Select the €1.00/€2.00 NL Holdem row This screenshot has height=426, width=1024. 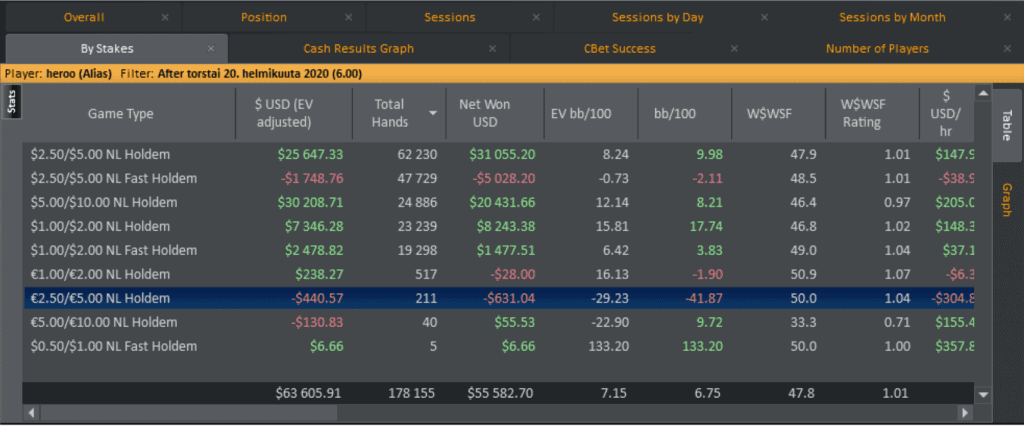[498, 274]
